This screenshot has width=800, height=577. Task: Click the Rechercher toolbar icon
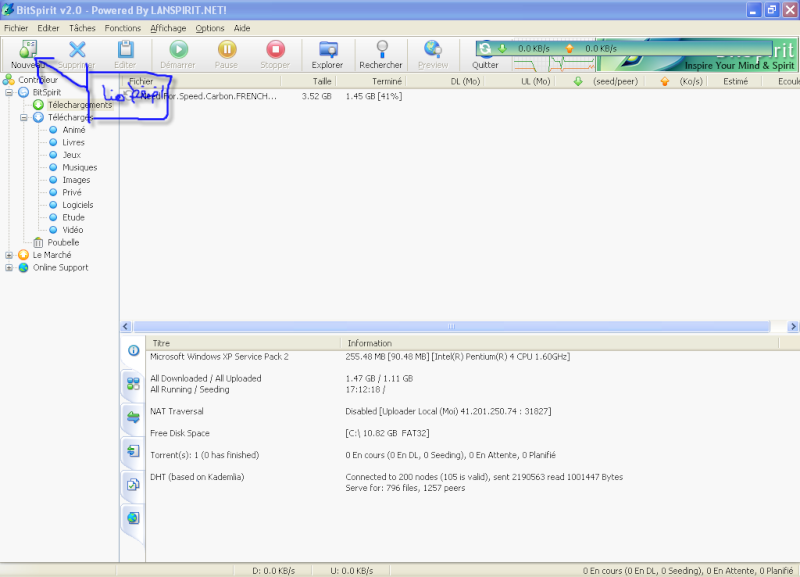coord(381,49)
